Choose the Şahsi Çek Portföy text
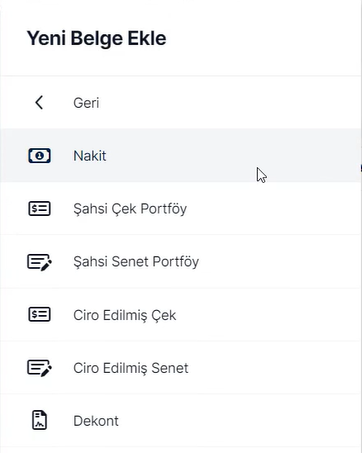Screen dimensions: 362x453 point(130,209)
